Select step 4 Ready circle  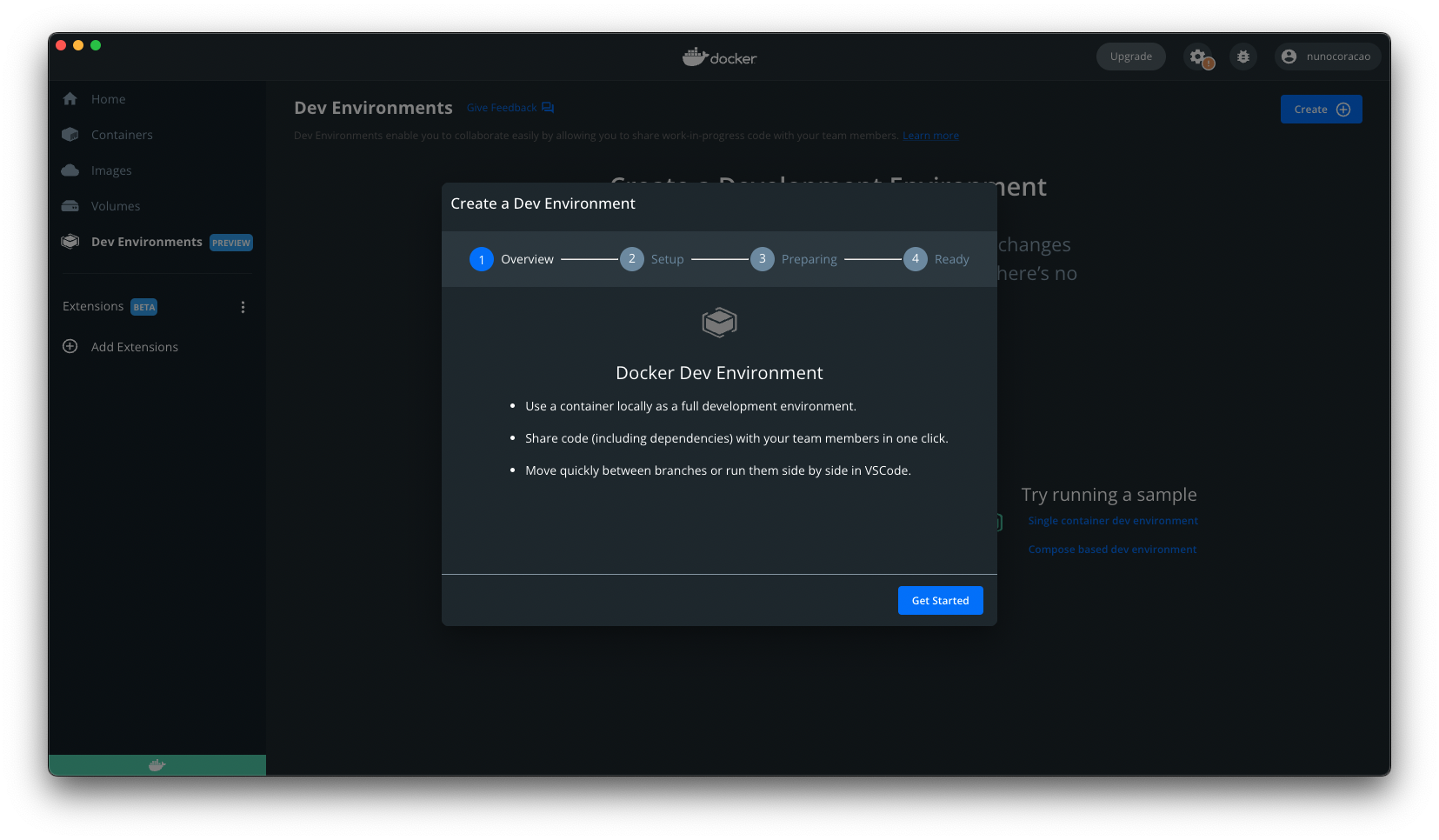pos(916,259)
